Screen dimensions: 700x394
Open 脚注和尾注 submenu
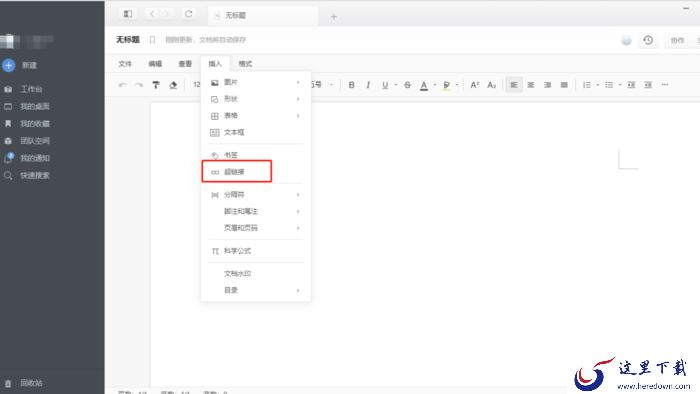[256, 211]
